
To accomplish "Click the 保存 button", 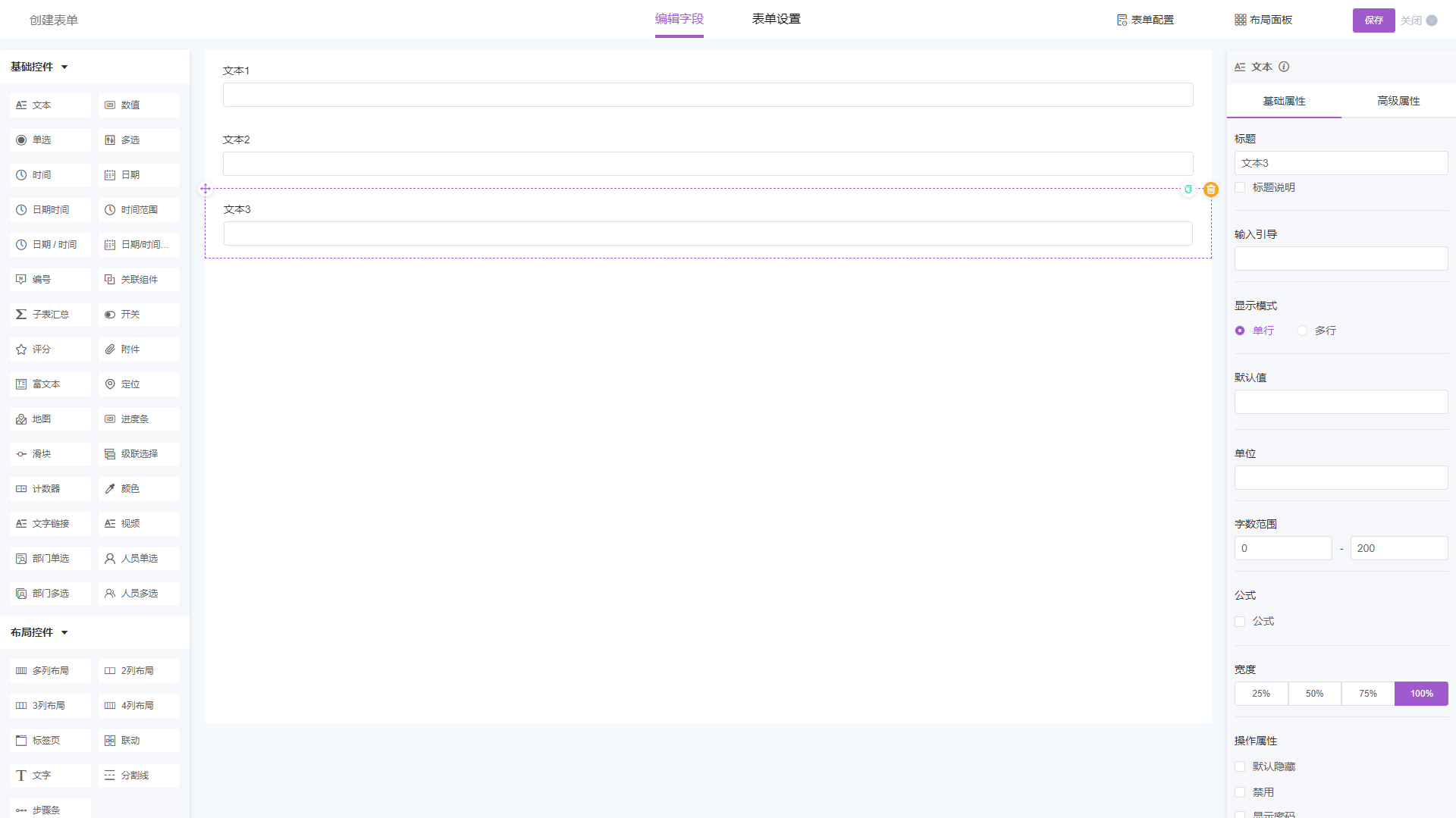I will (1373, 20).
